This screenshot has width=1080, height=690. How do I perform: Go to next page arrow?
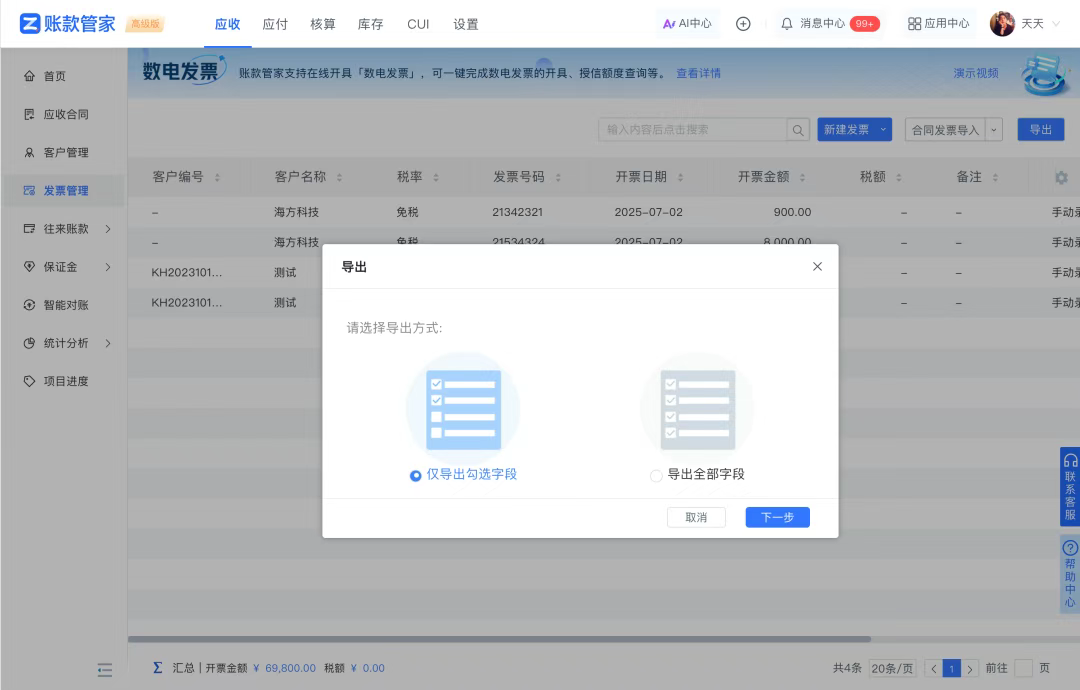tap(970, 668)
